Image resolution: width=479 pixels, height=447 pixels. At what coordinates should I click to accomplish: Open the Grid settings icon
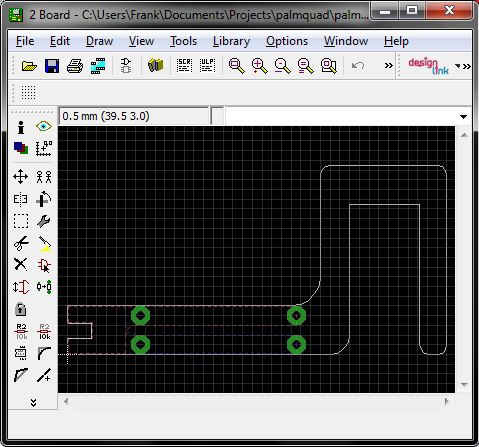coord(28,92)
